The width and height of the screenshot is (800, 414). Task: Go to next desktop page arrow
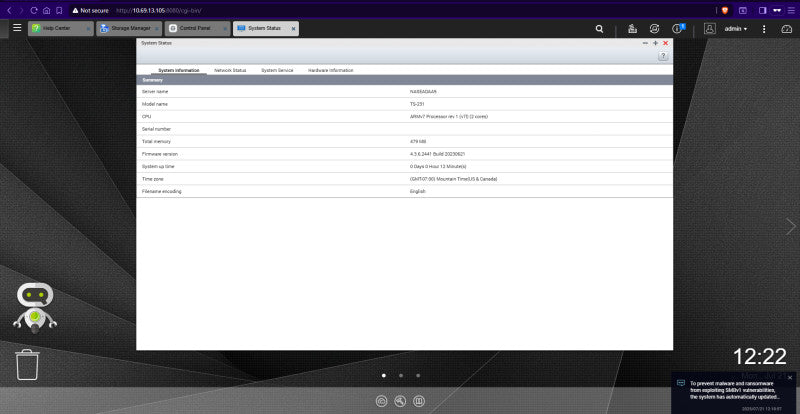790,226
